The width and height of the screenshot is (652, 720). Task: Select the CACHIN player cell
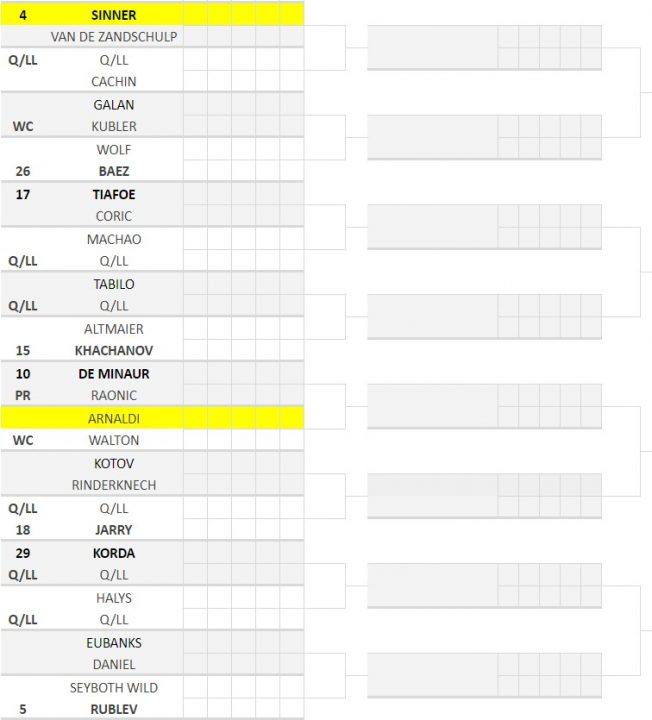pyautogui.click(x=113, y=82)
